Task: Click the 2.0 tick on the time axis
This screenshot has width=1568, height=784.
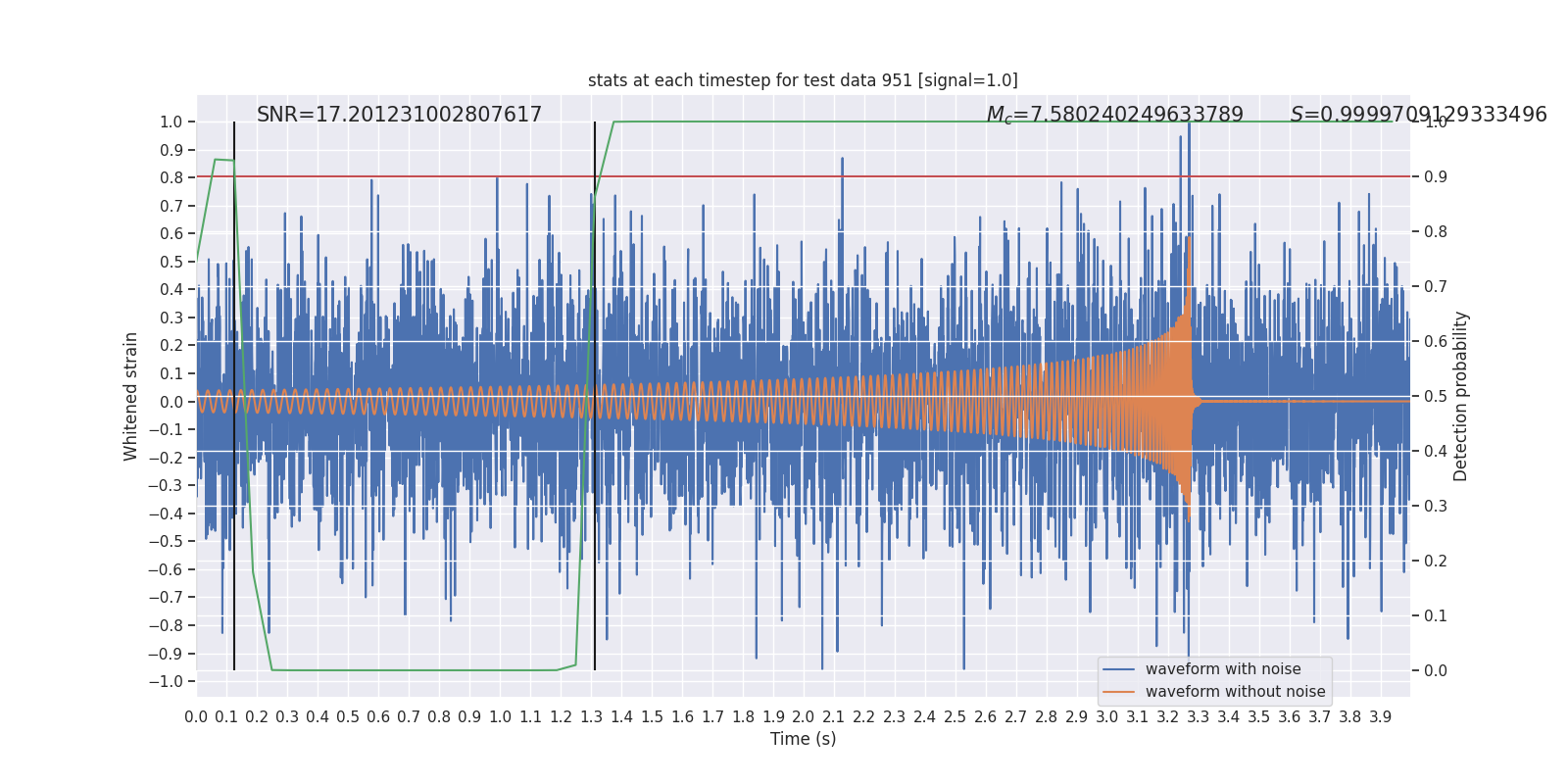Action: coord(803,717)
